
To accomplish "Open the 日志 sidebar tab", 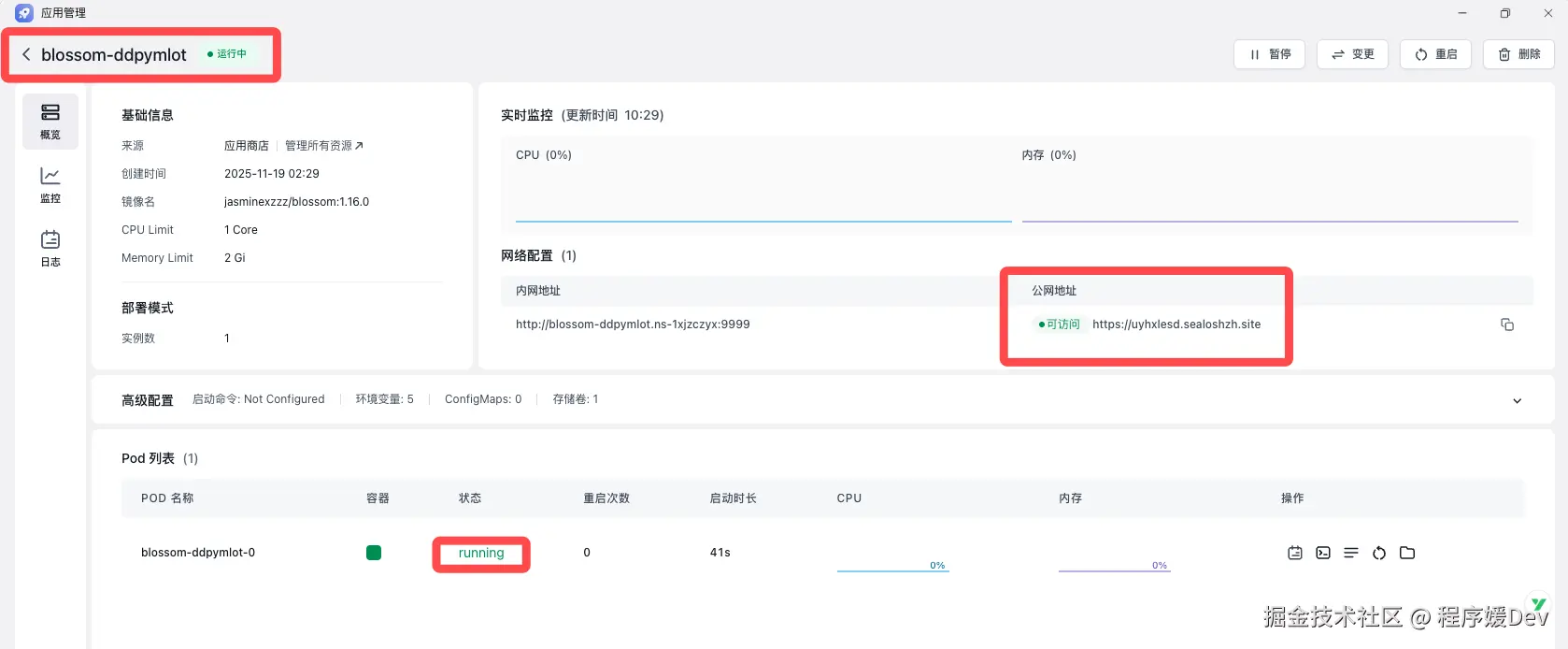I will 50,249.
